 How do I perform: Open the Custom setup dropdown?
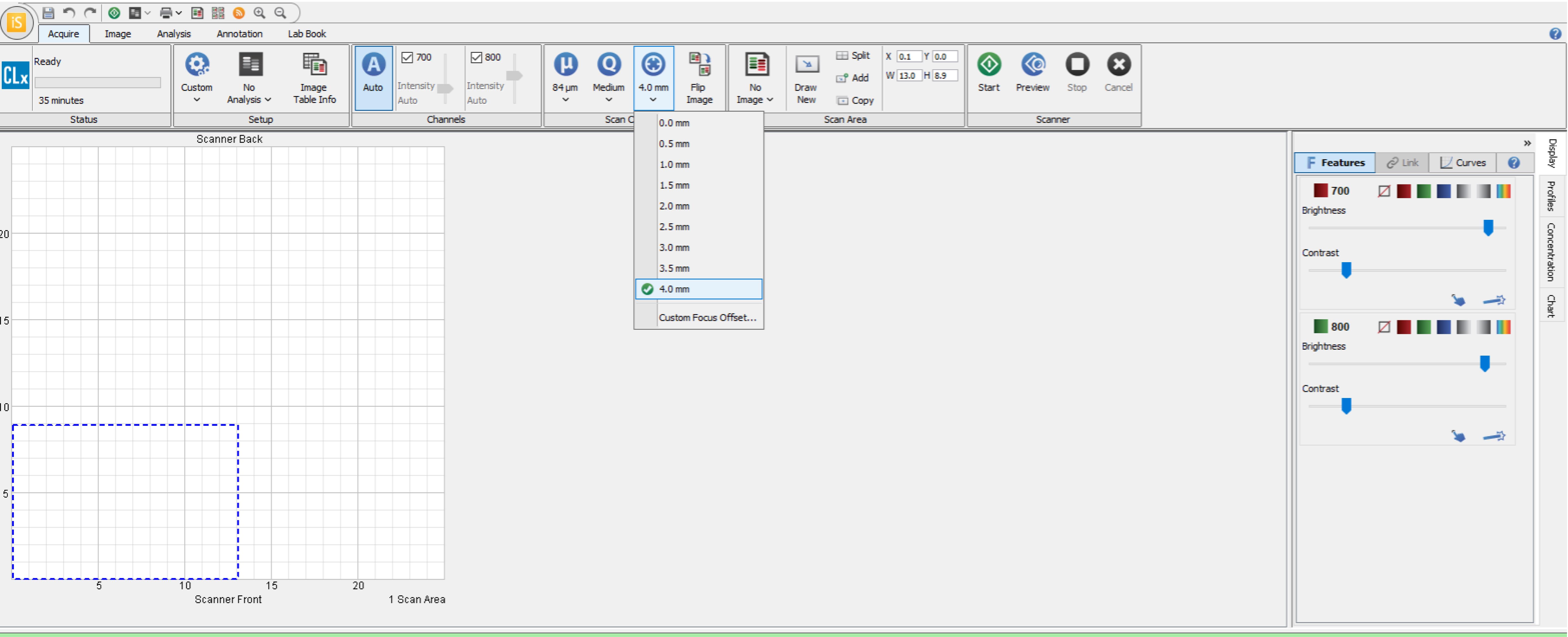197,78
